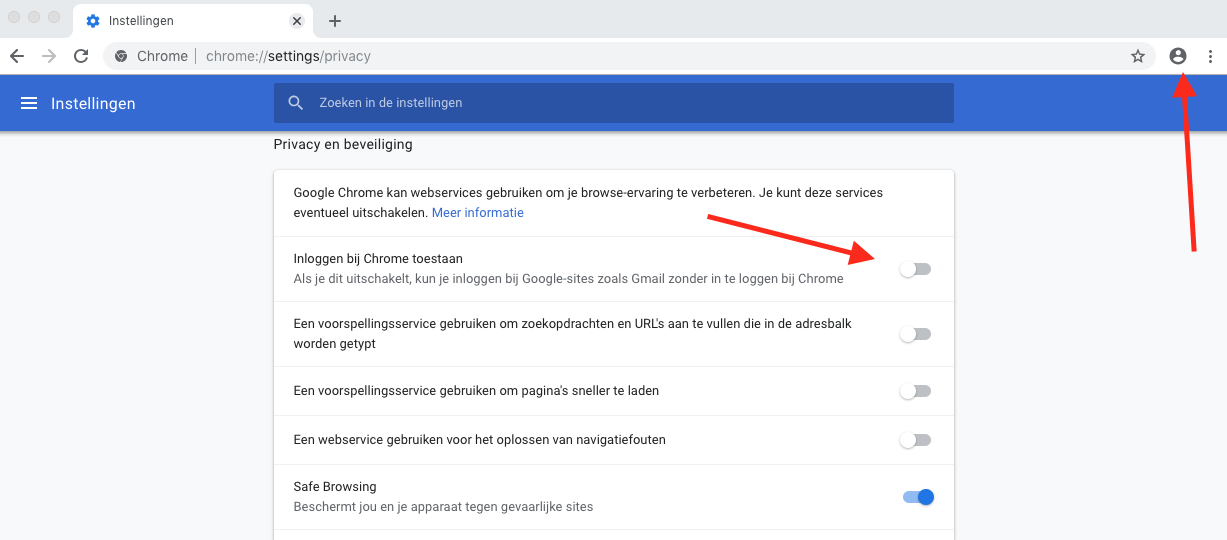Screen dimensions: 1227x540
Task: Disable the Safe Browsing switch
Action: click(918, 497)
